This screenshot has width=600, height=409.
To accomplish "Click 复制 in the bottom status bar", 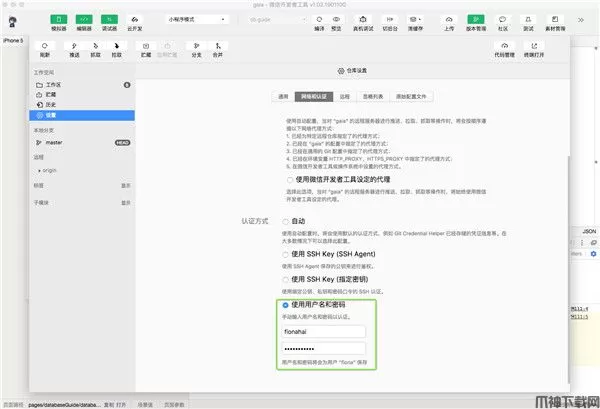I will (x=109, y=405).
